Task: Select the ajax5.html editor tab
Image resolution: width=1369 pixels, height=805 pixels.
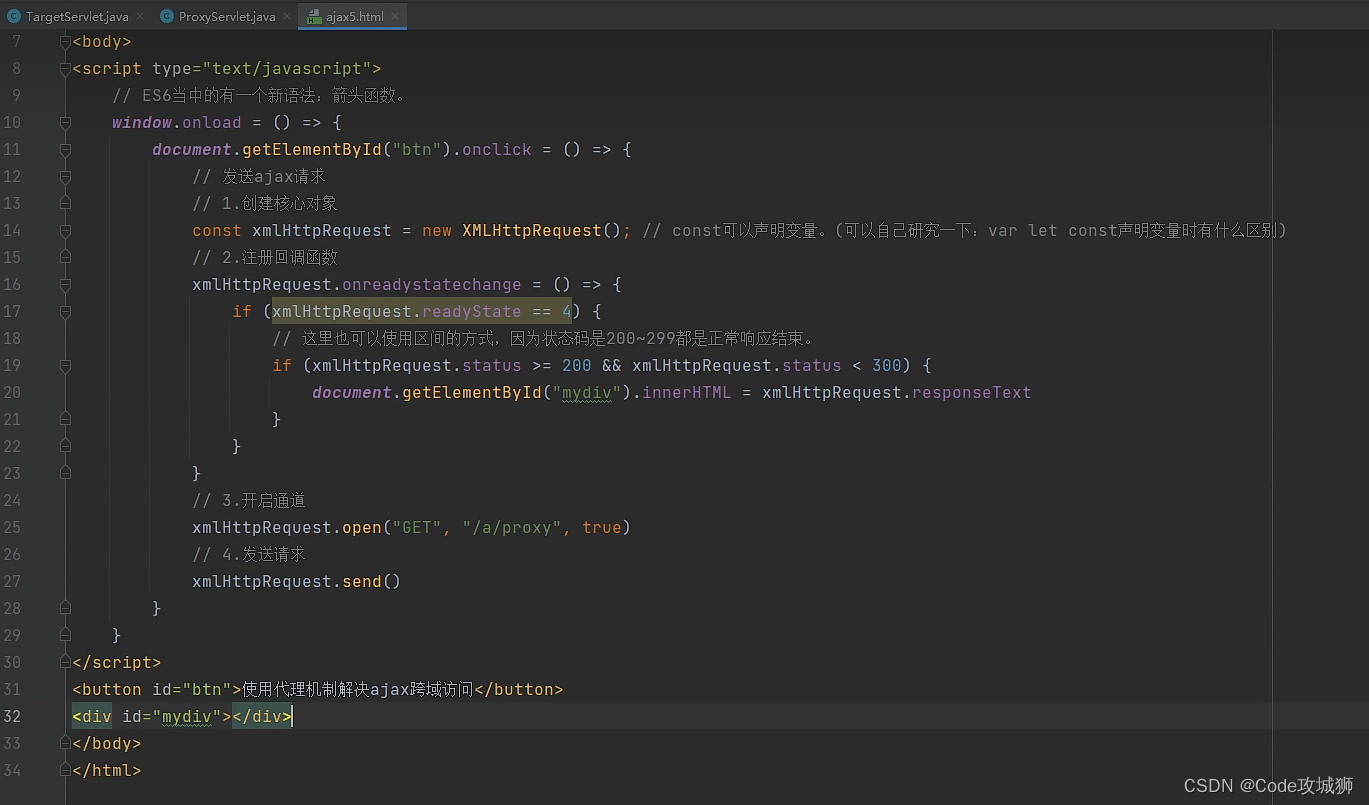Action: coord(353,17)
